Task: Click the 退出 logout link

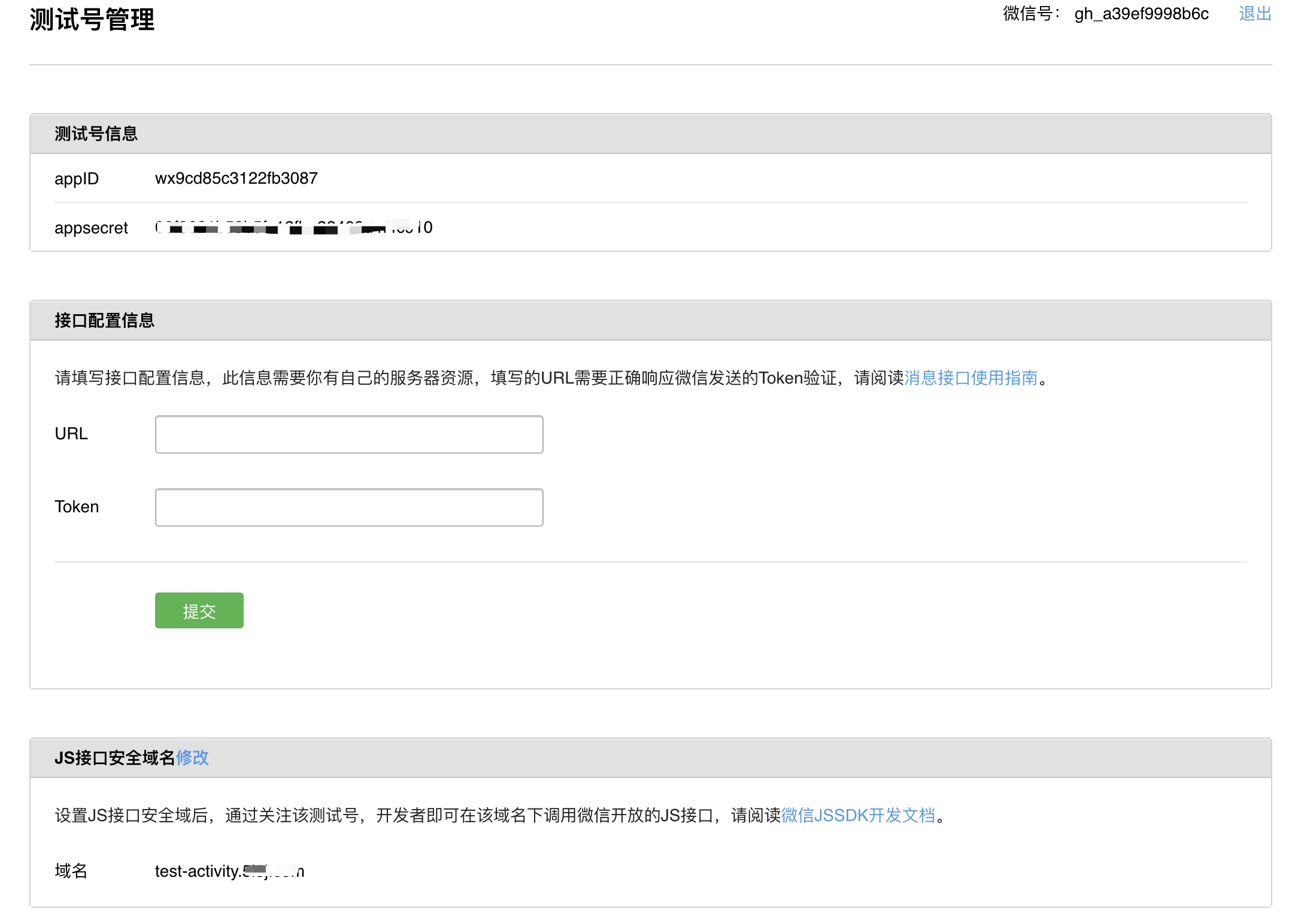Action: tap(1255, 14)
